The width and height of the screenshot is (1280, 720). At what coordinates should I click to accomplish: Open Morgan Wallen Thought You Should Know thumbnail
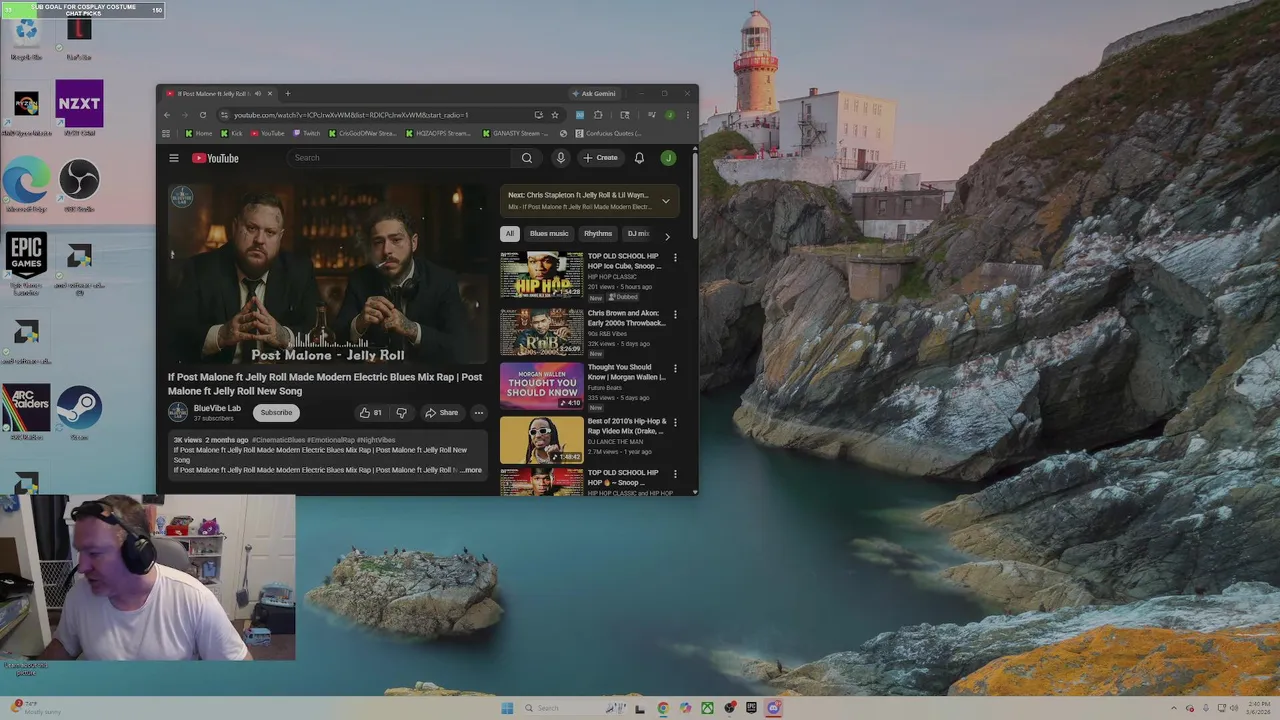click(541, 386)
